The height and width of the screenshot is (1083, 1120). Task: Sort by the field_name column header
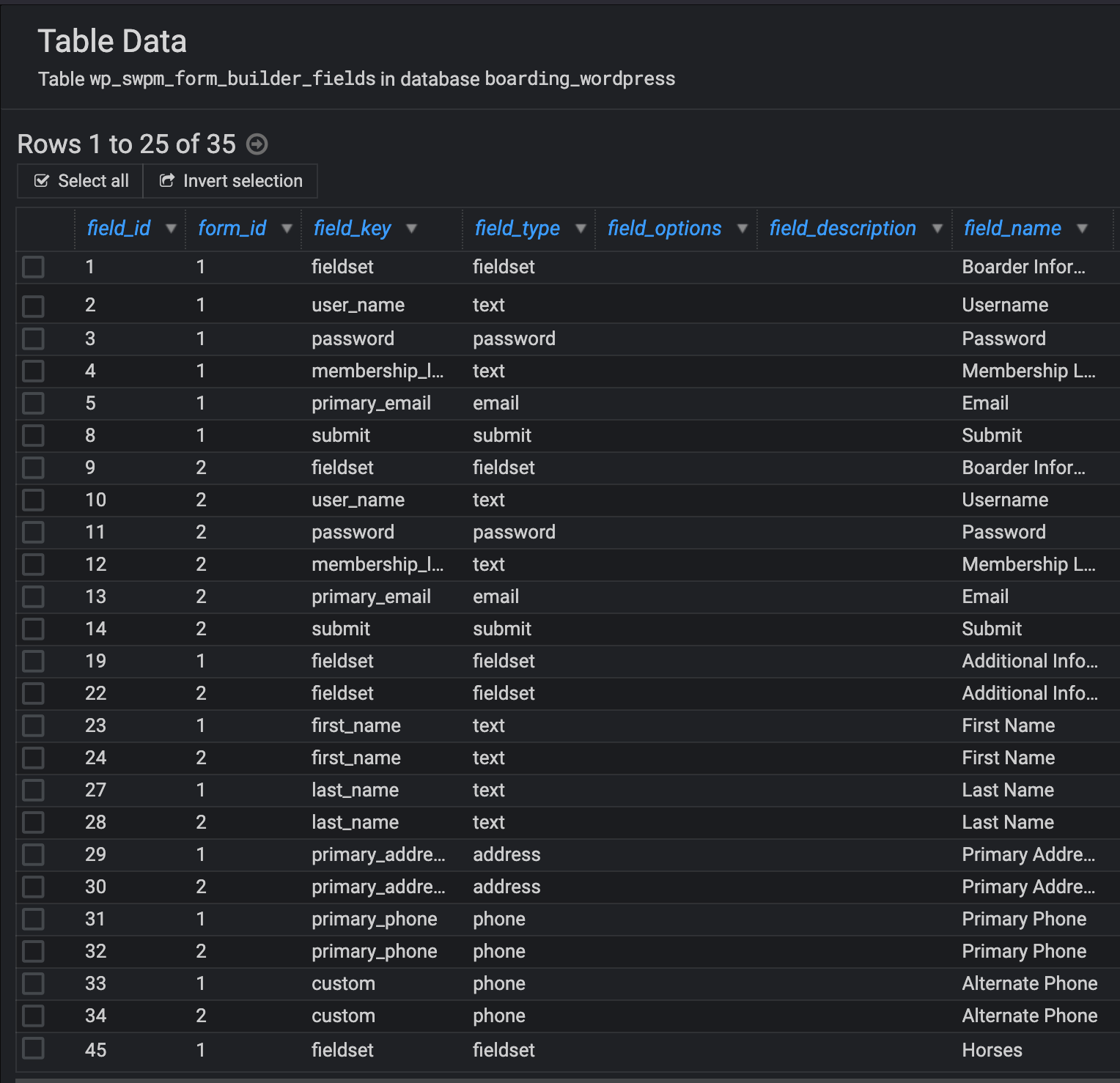point(1012,229)
